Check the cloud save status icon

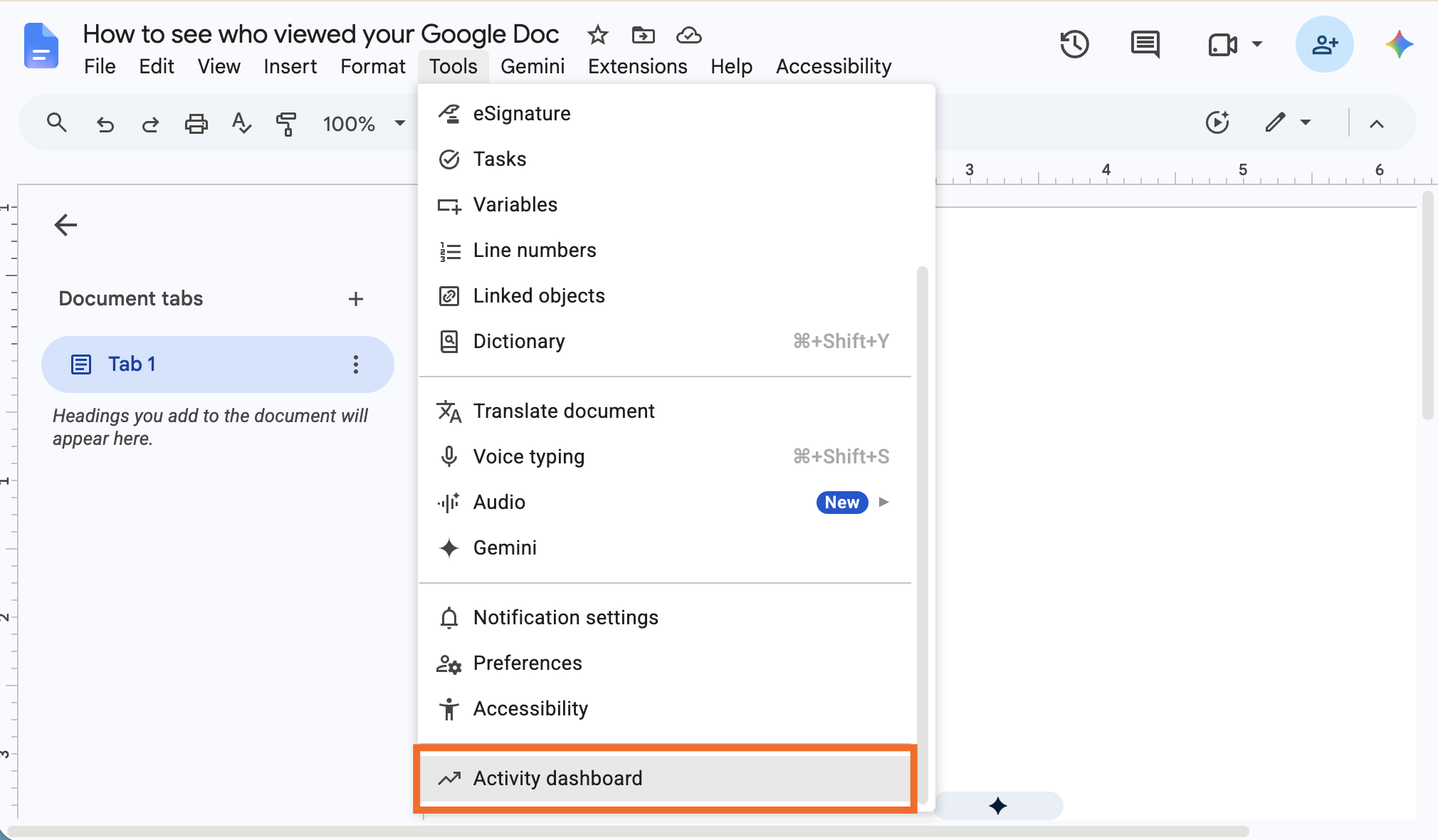688,34
